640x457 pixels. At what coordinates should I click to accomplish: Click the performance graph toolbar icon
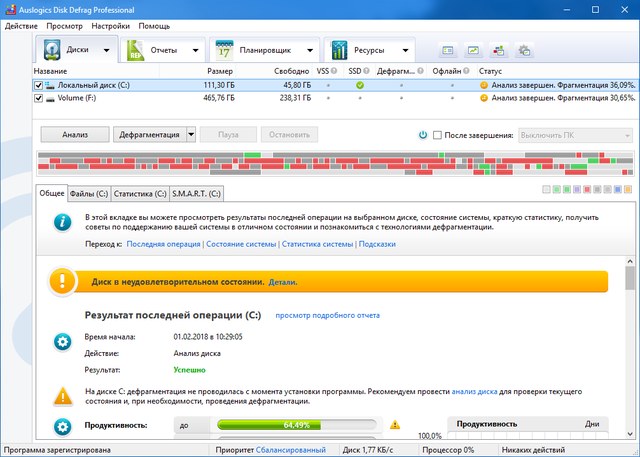[x=472, y=50]
